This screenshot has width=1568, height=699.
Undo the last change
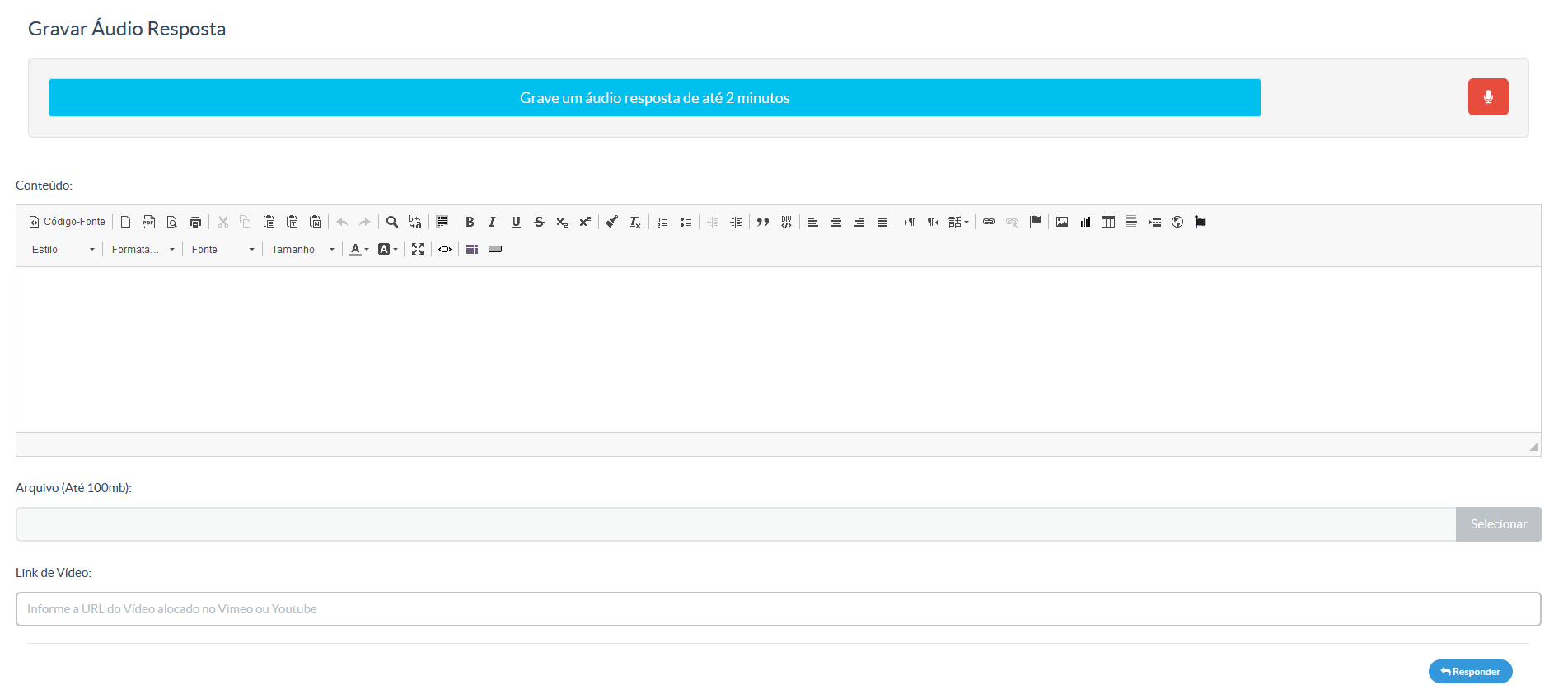342,222
